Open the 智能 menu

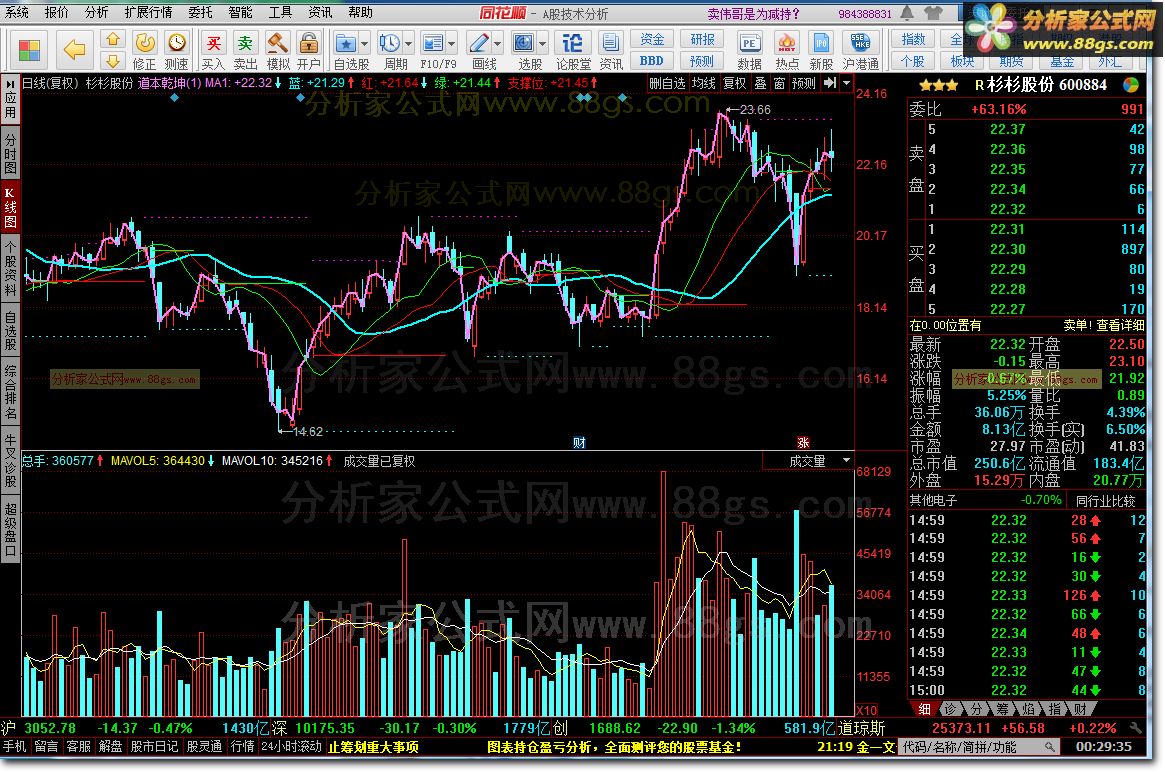coord(240,12)
